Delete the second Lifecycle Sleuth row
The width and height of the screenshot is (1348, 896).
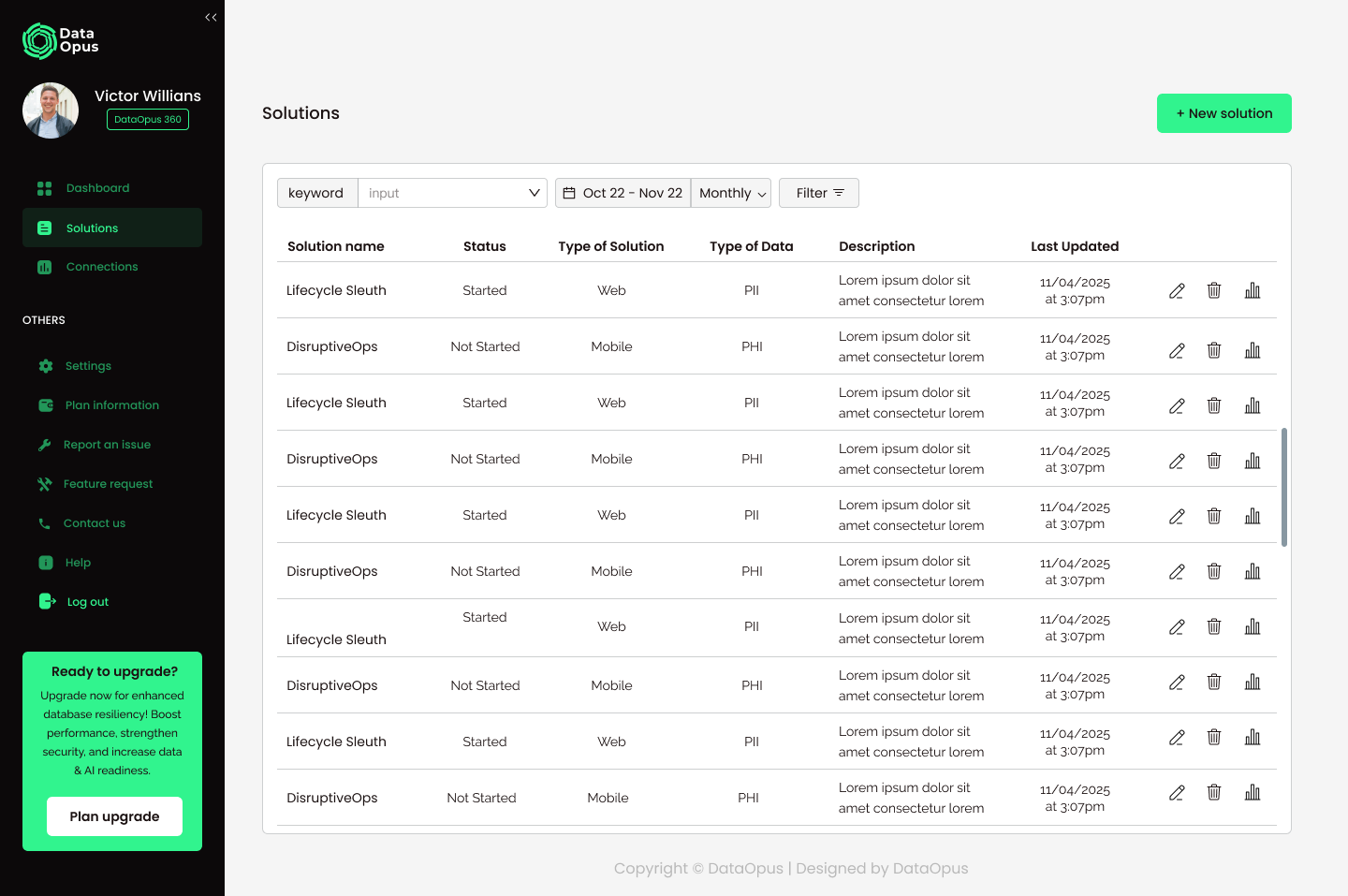click(1214, 405)
